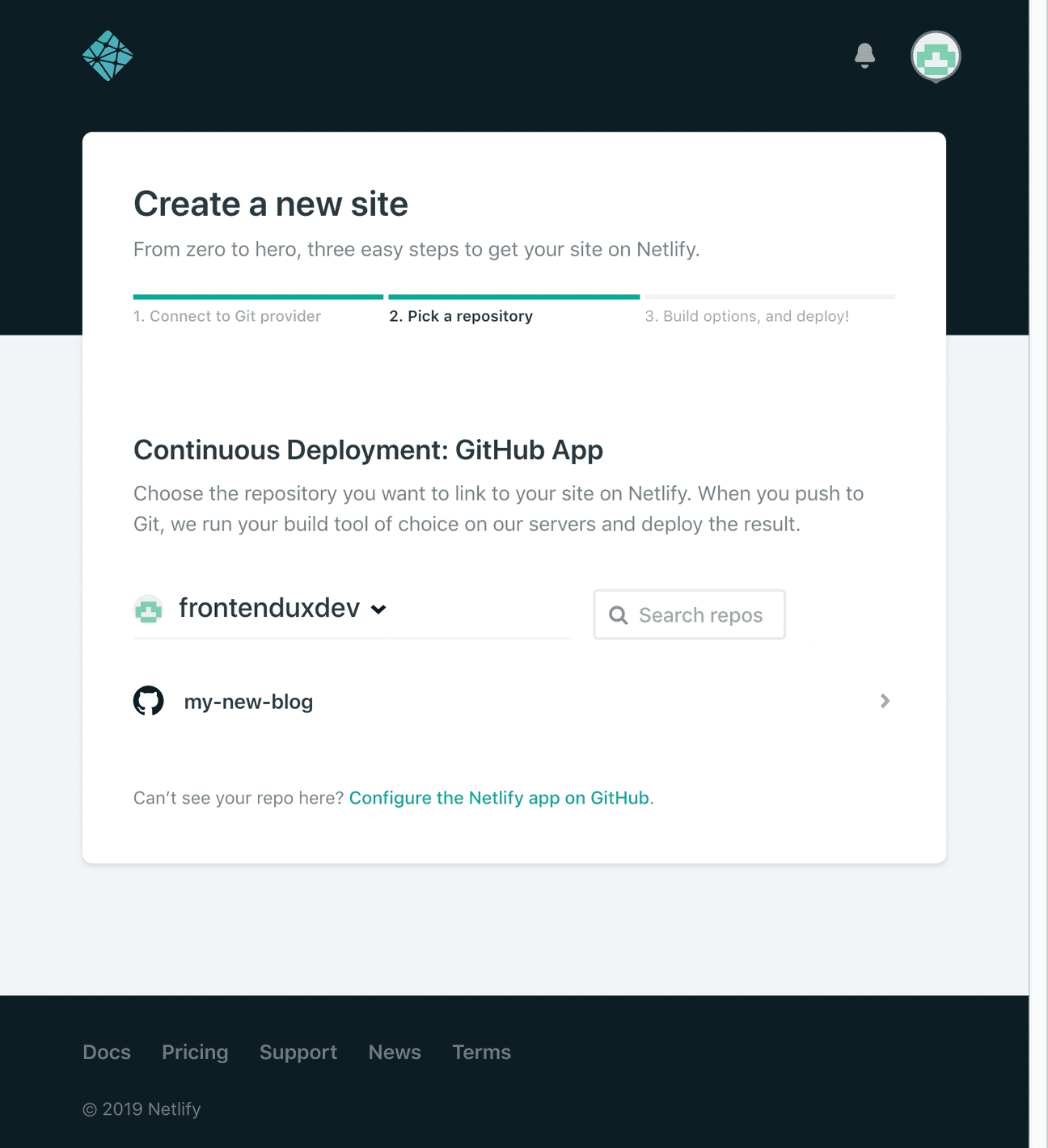Open the repository list arrow for my-new-blog
1048x1148 pixels.
(x=885, y=701)
